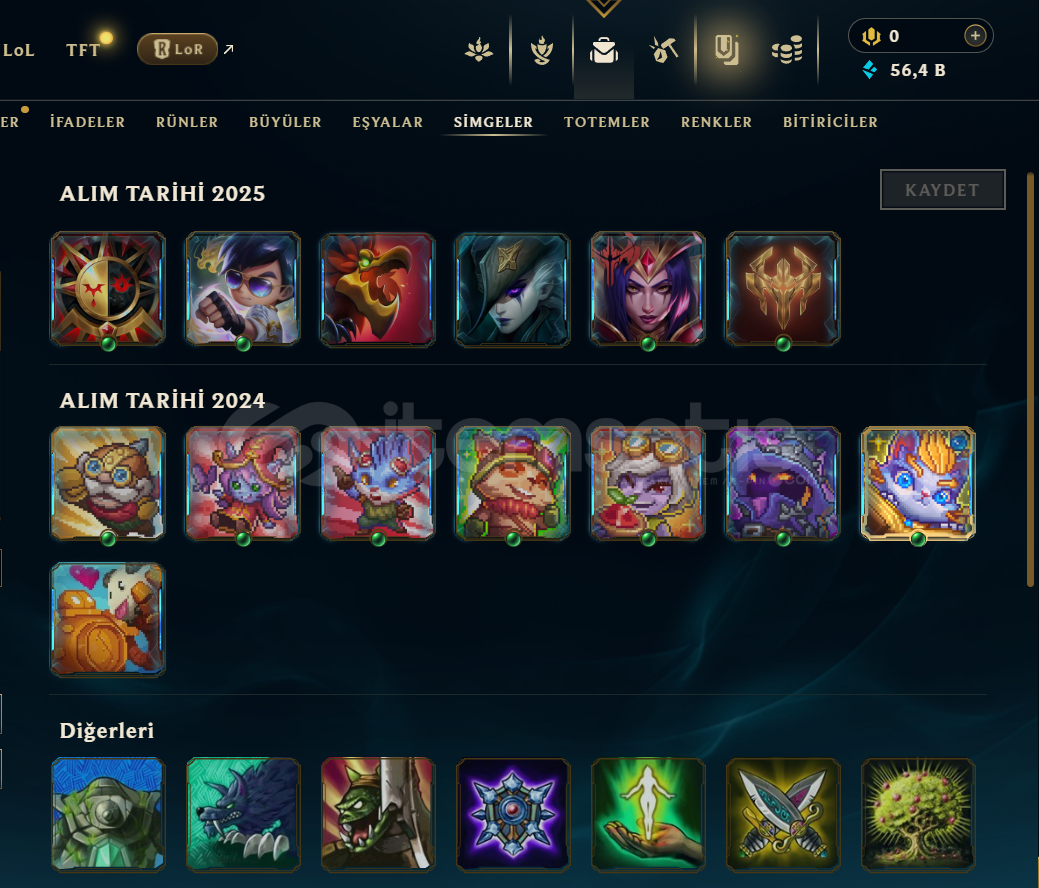
Task: Switch to the TOTEMLER tab
Action: 607,122
